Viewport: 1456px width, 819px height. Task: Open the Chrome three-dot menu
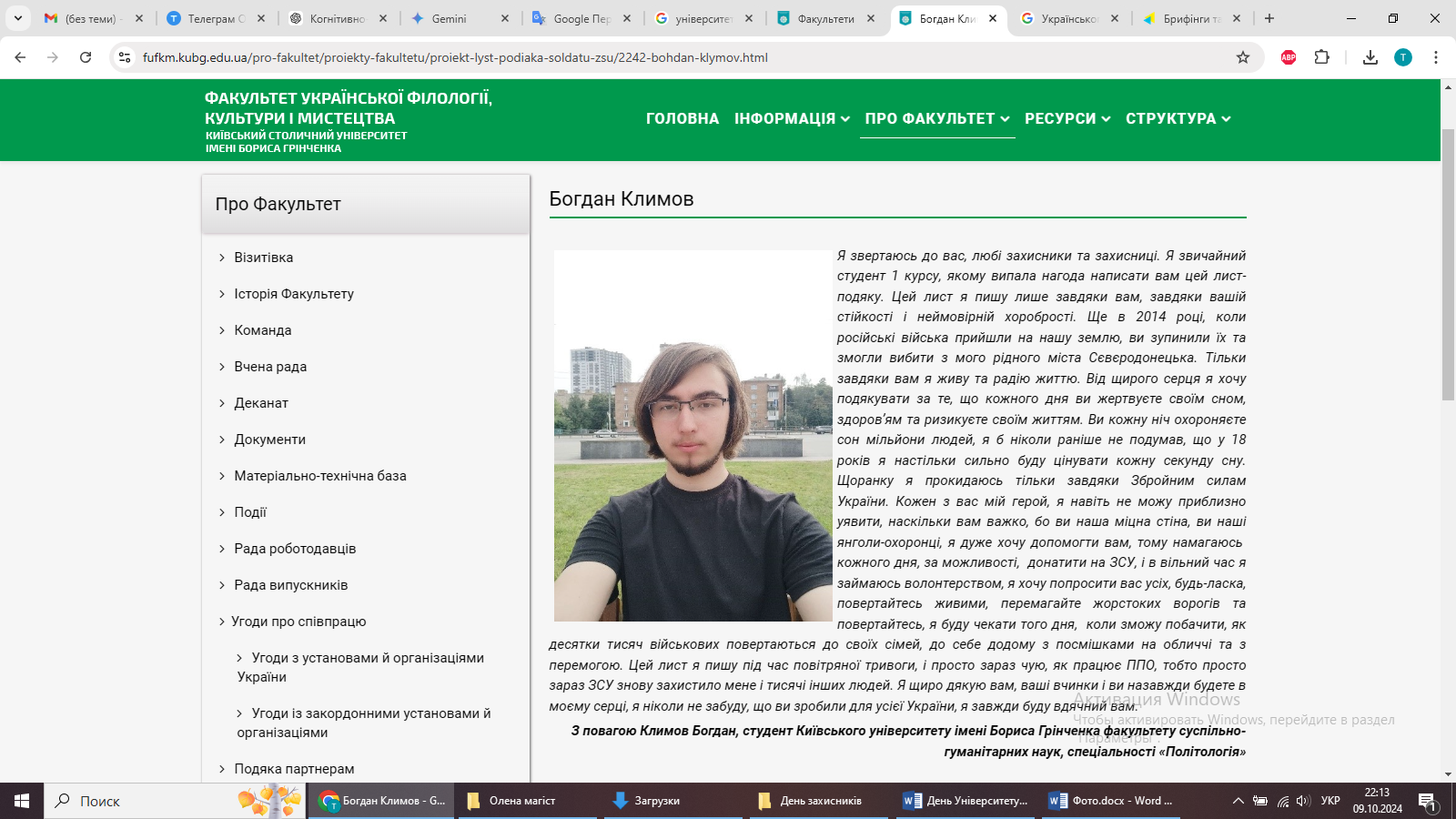(x=1436, y=57)
